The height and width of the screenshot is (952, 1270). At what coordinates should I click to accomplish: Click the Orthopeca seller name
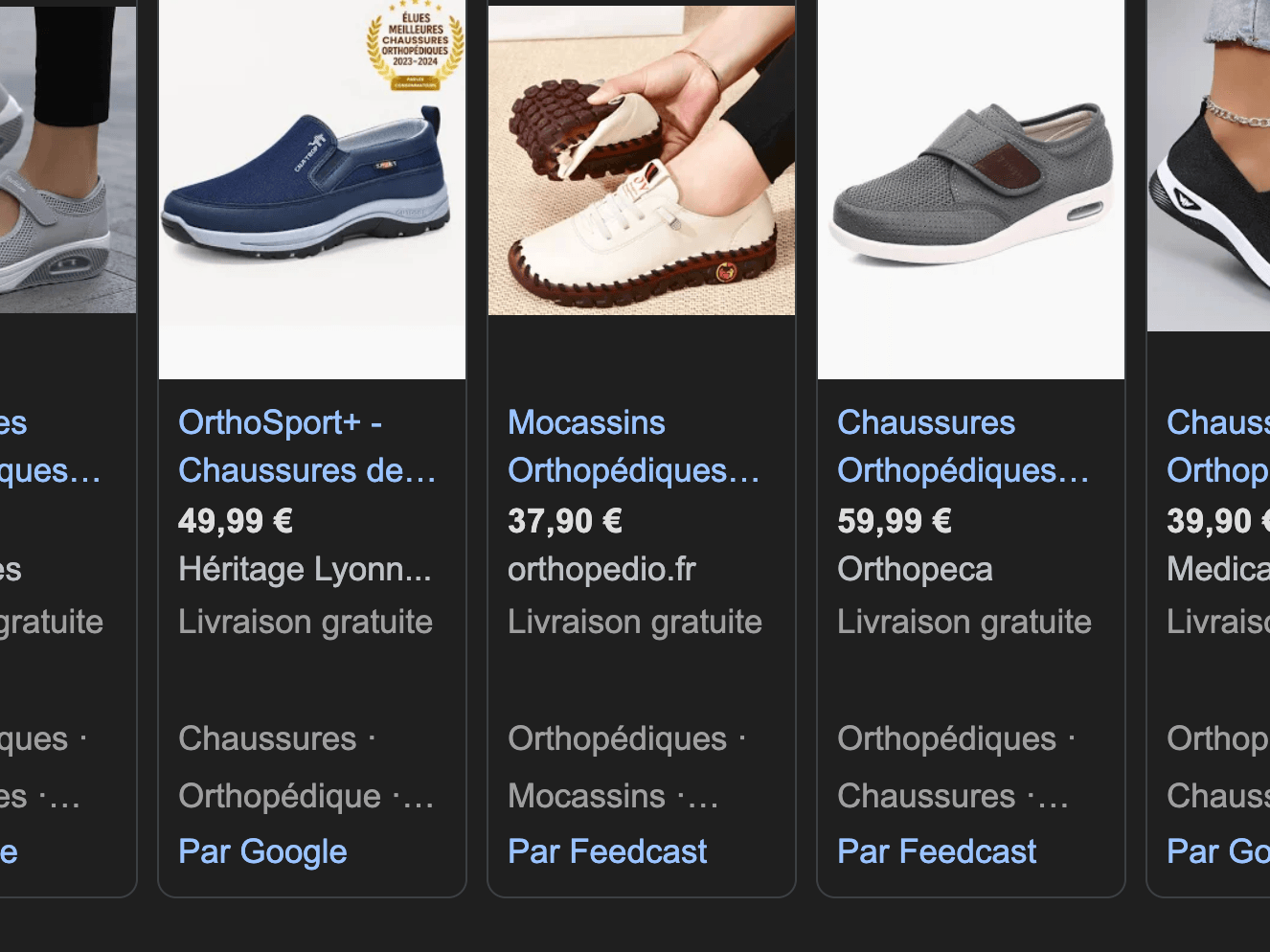click(915, 570)
